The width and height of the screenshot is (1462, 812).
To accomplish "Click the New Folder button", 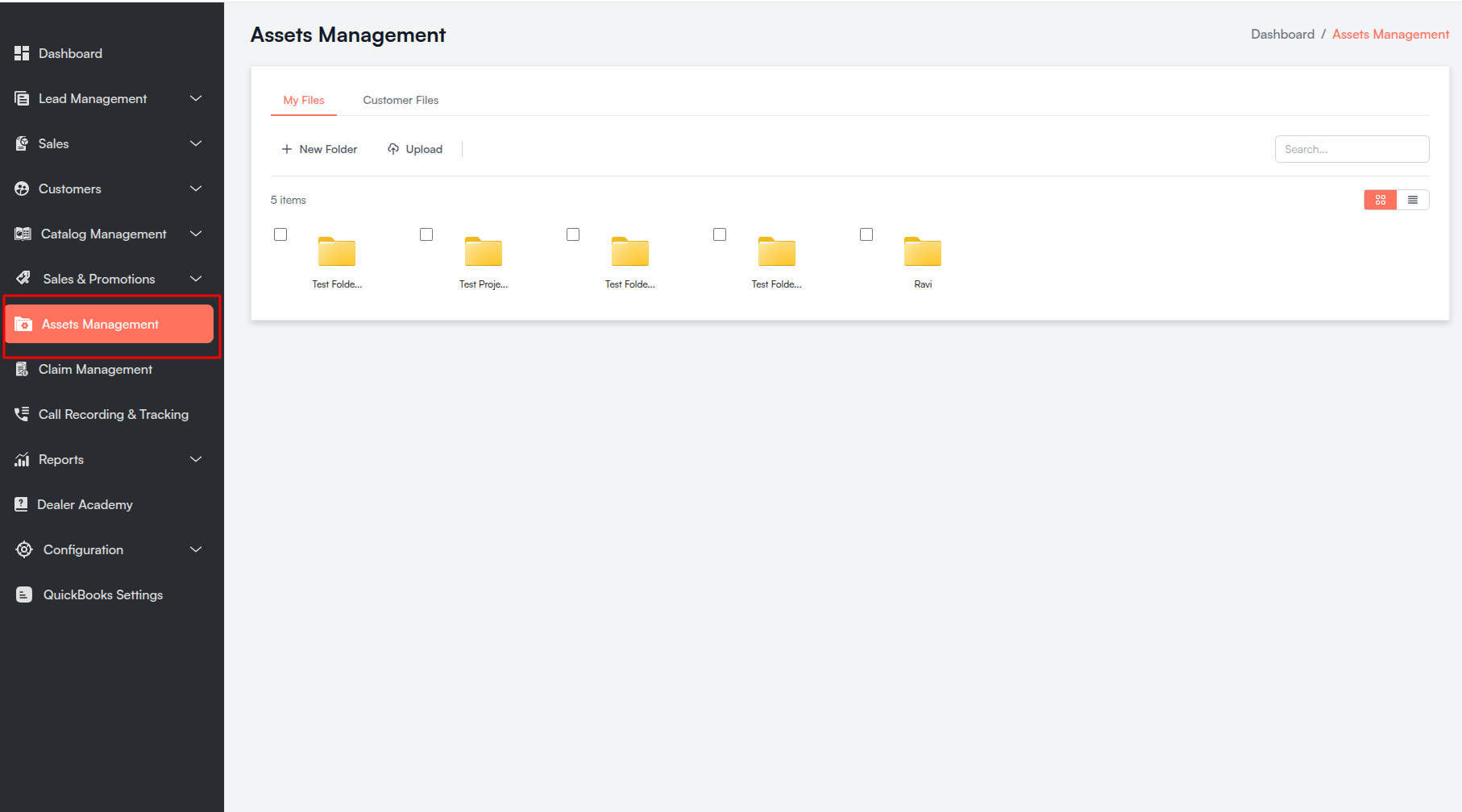I will coord(319,149).
